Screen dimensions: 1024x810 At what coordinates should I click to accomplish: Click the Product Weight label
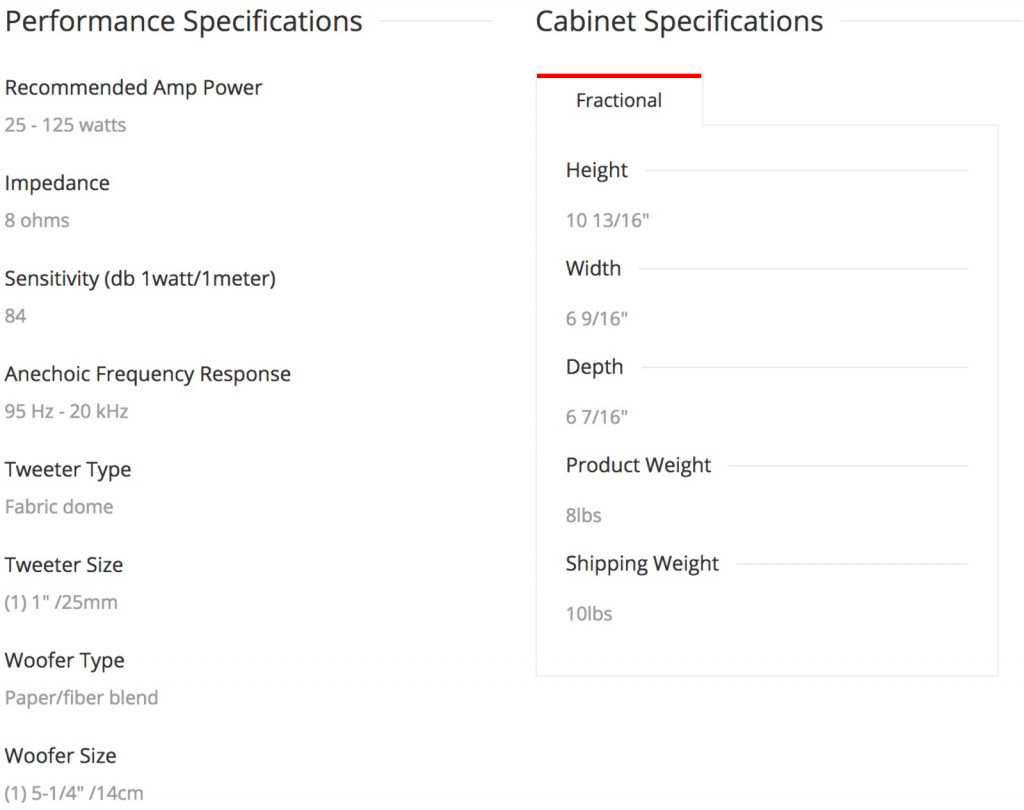638,466
